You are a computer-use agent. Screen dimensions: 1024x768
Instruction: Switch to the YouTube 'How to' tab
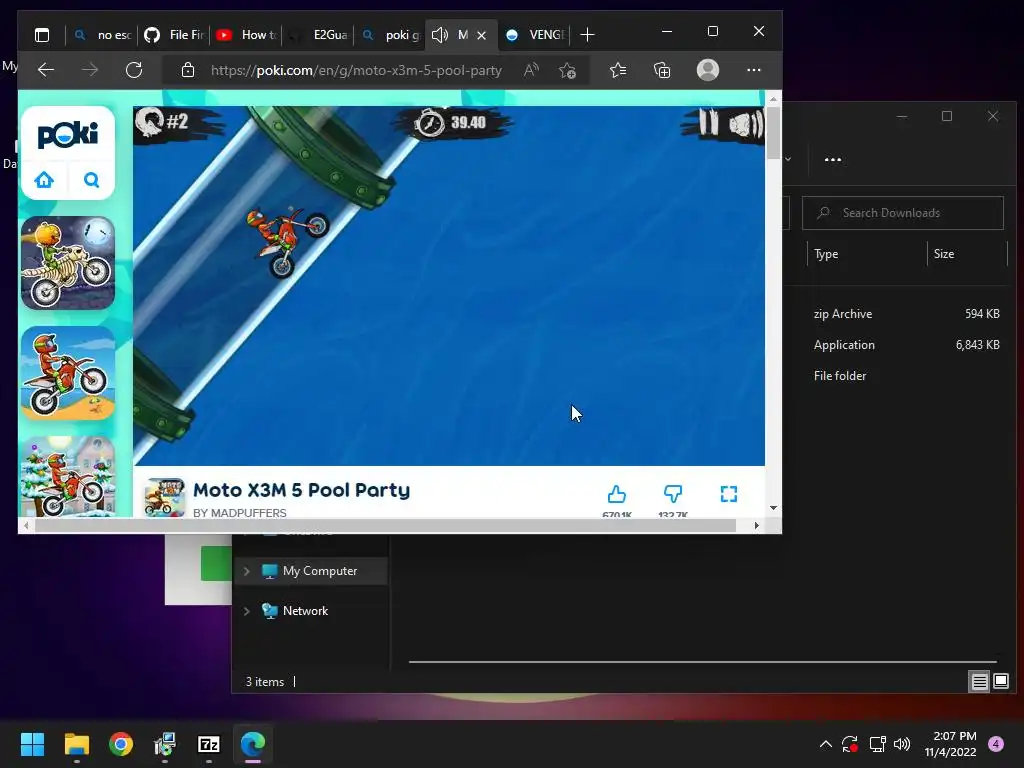pos(246,35)
